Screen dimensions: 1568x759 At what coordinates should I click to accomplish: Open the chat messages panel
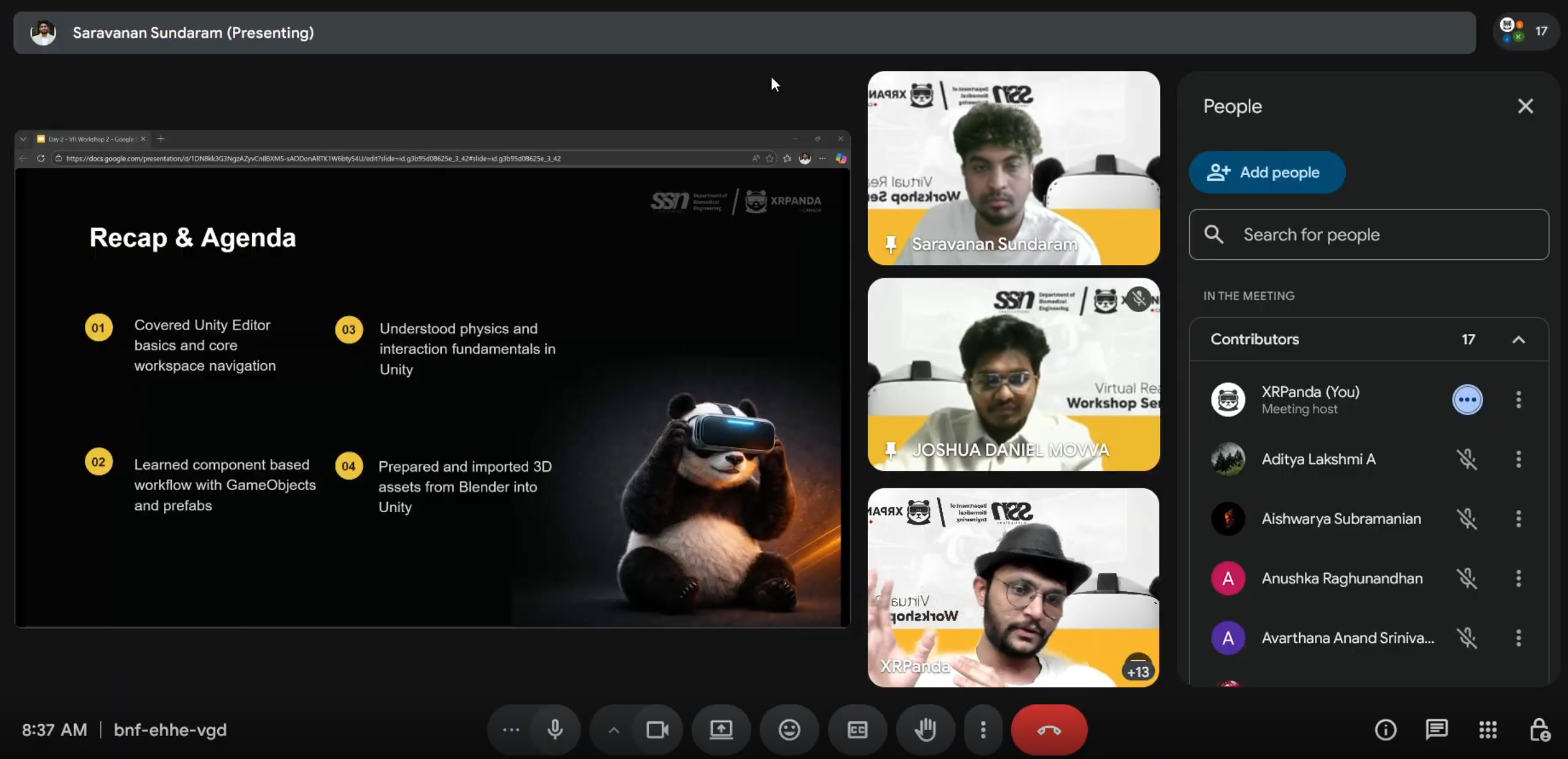point(1436,730)
